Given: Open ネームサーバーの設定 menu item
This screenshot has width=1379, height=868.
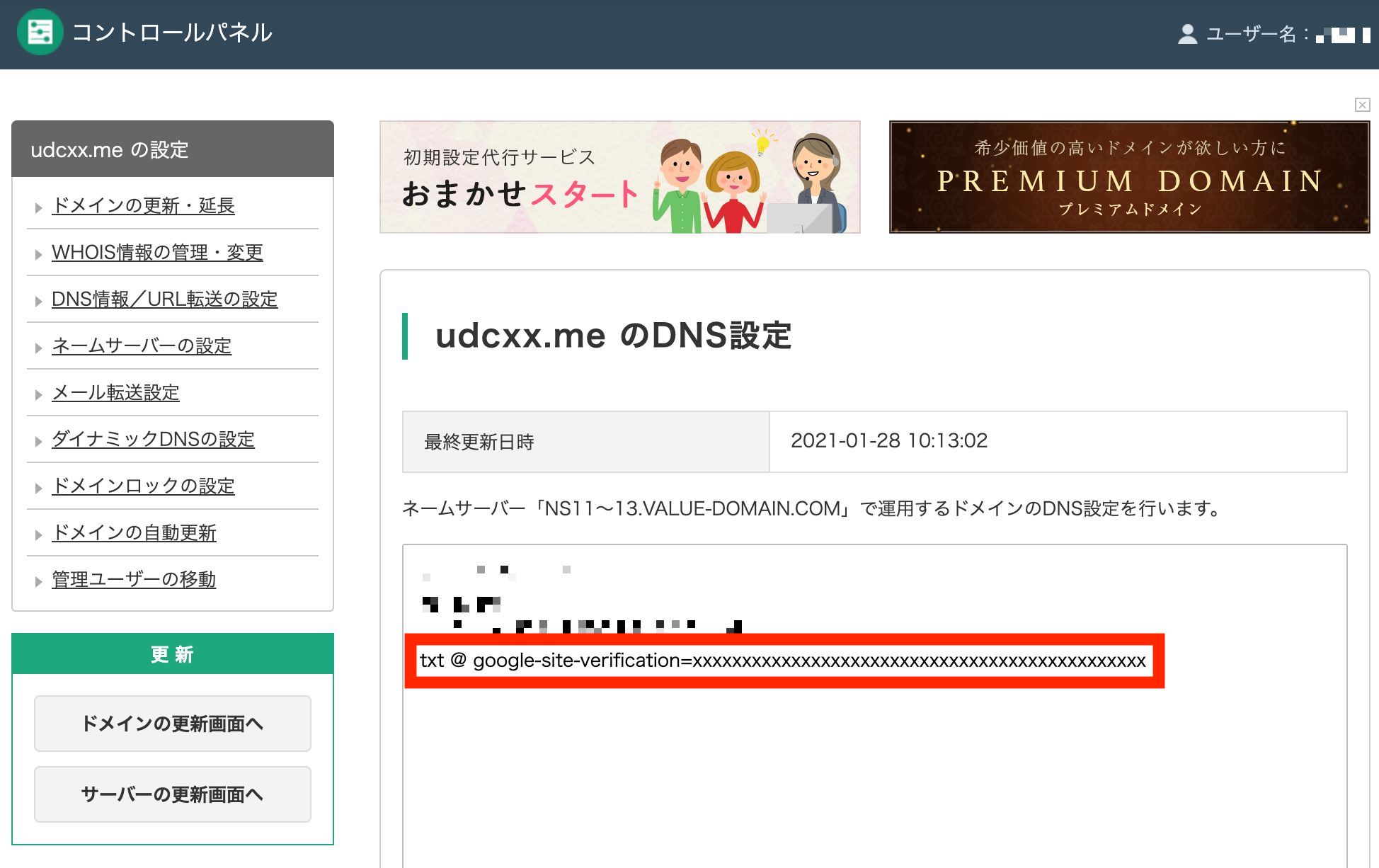Looking at the screenshot, I should 142,346.
